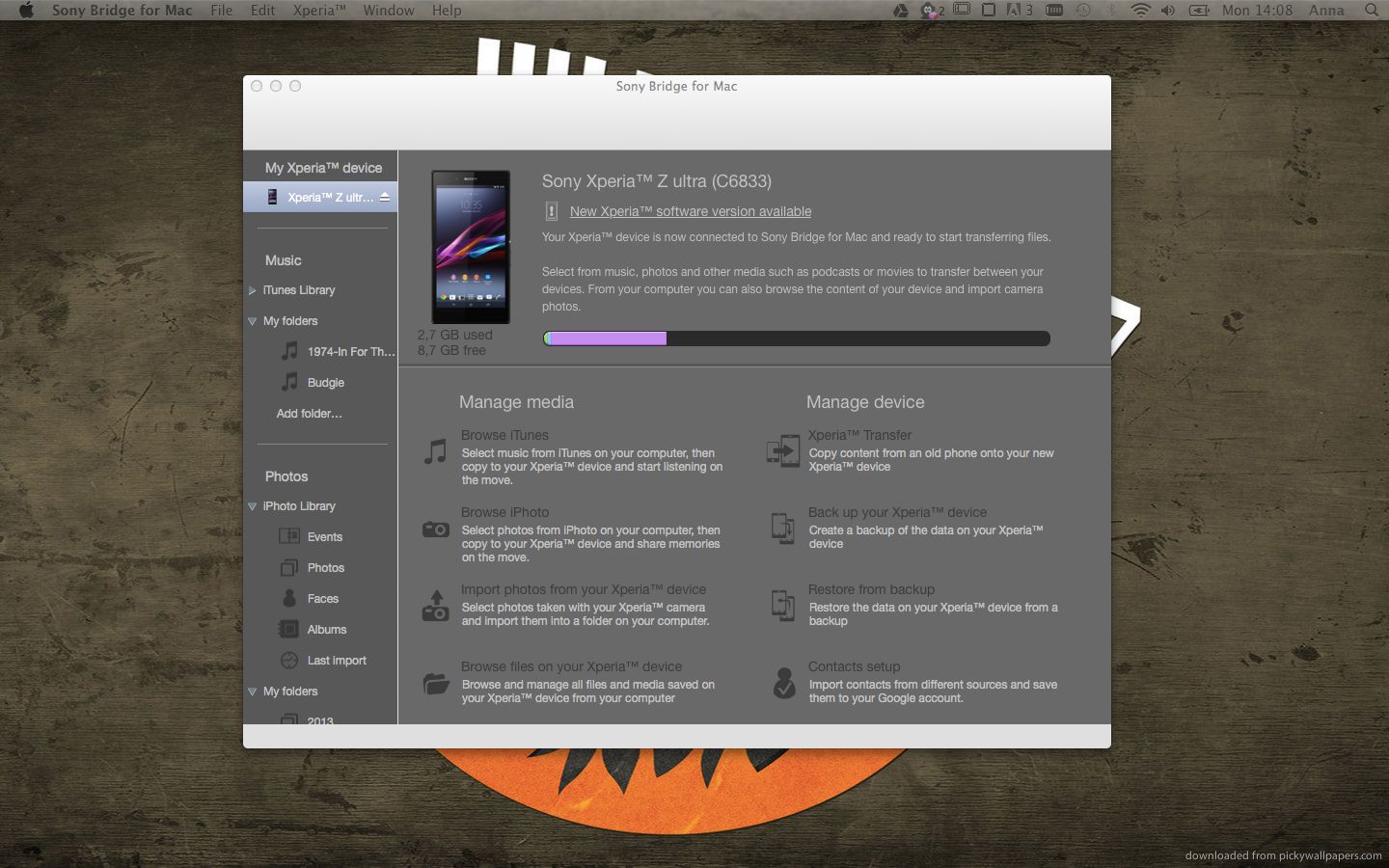This screenshot has height=868, width=1389.
Task: Click the Events icon under iPhoto Library
Action: click(289, 536)
